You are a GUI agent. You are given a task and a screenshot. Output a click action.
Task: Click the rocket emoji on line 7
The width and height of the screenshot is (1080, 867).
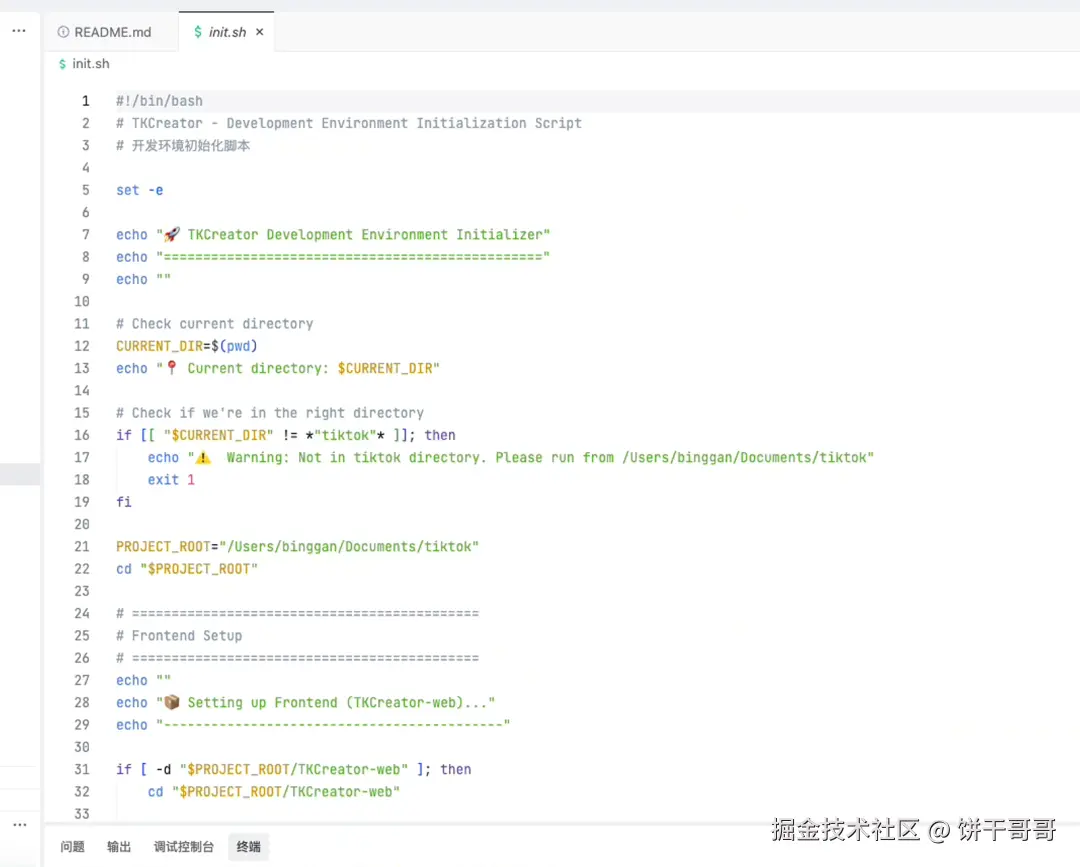[x=172, y=234]
